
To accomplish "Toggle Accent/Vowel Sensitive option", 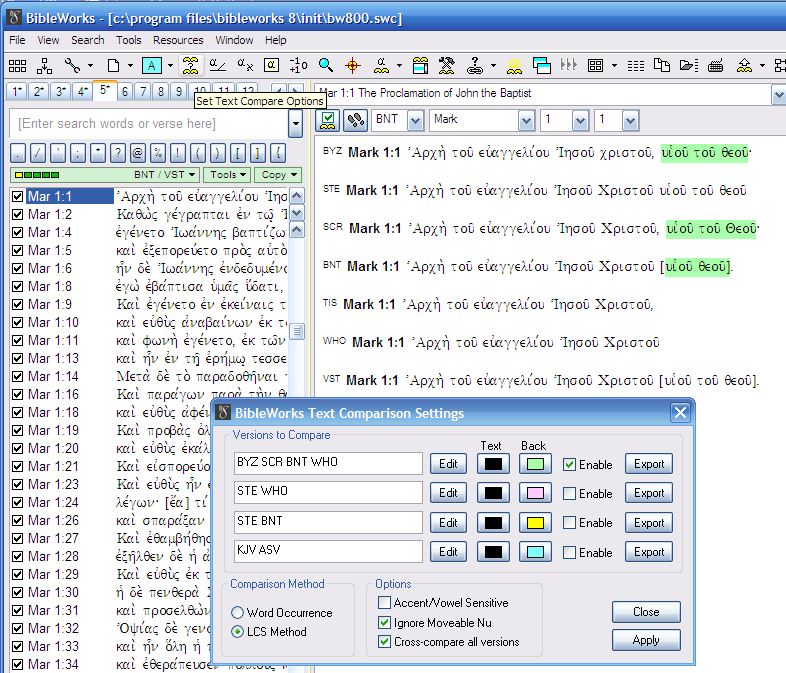I will [385, 603].
